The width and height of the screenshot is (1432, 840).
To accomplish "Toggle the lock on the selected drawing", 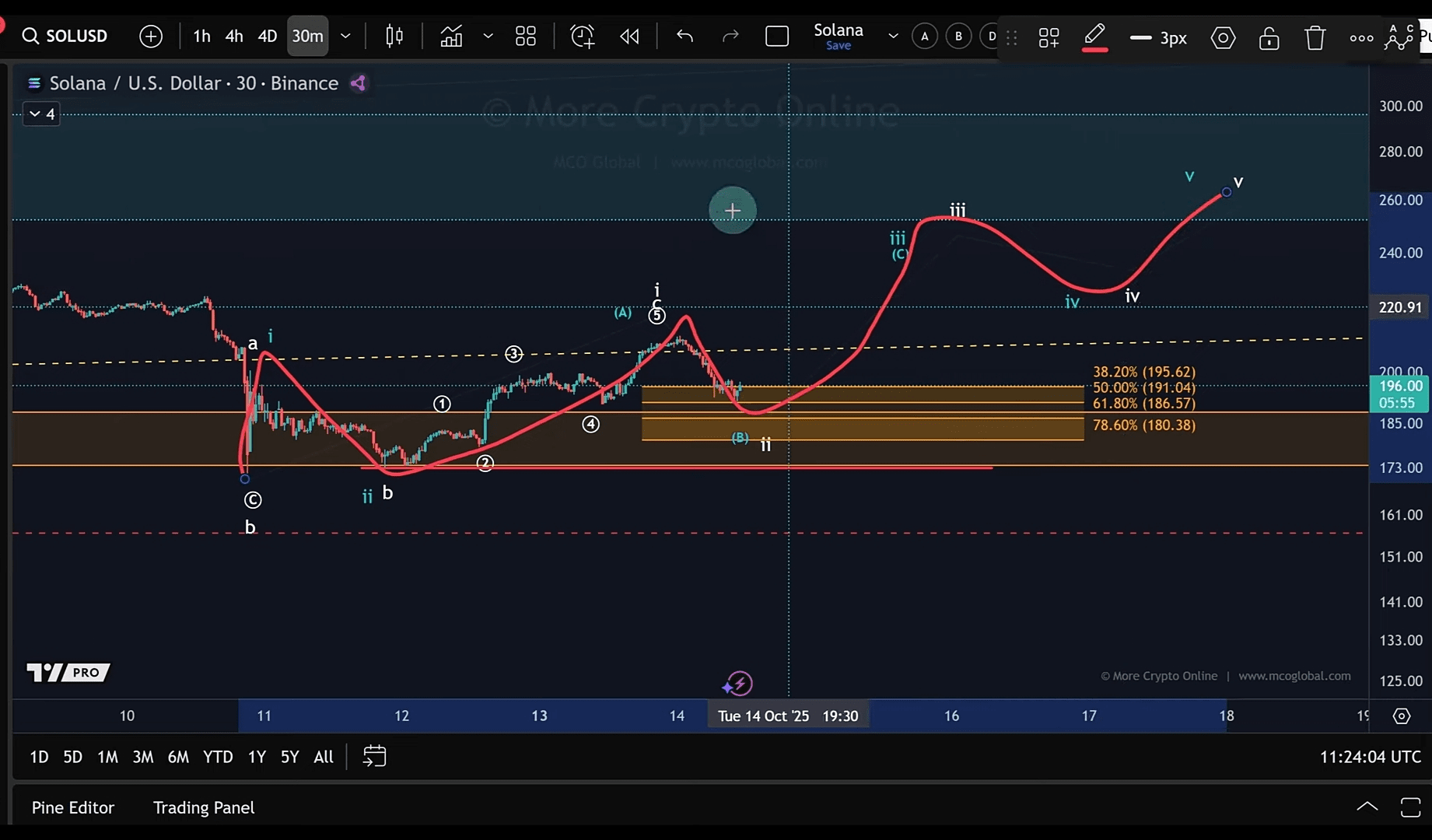I will (1269, 37).
